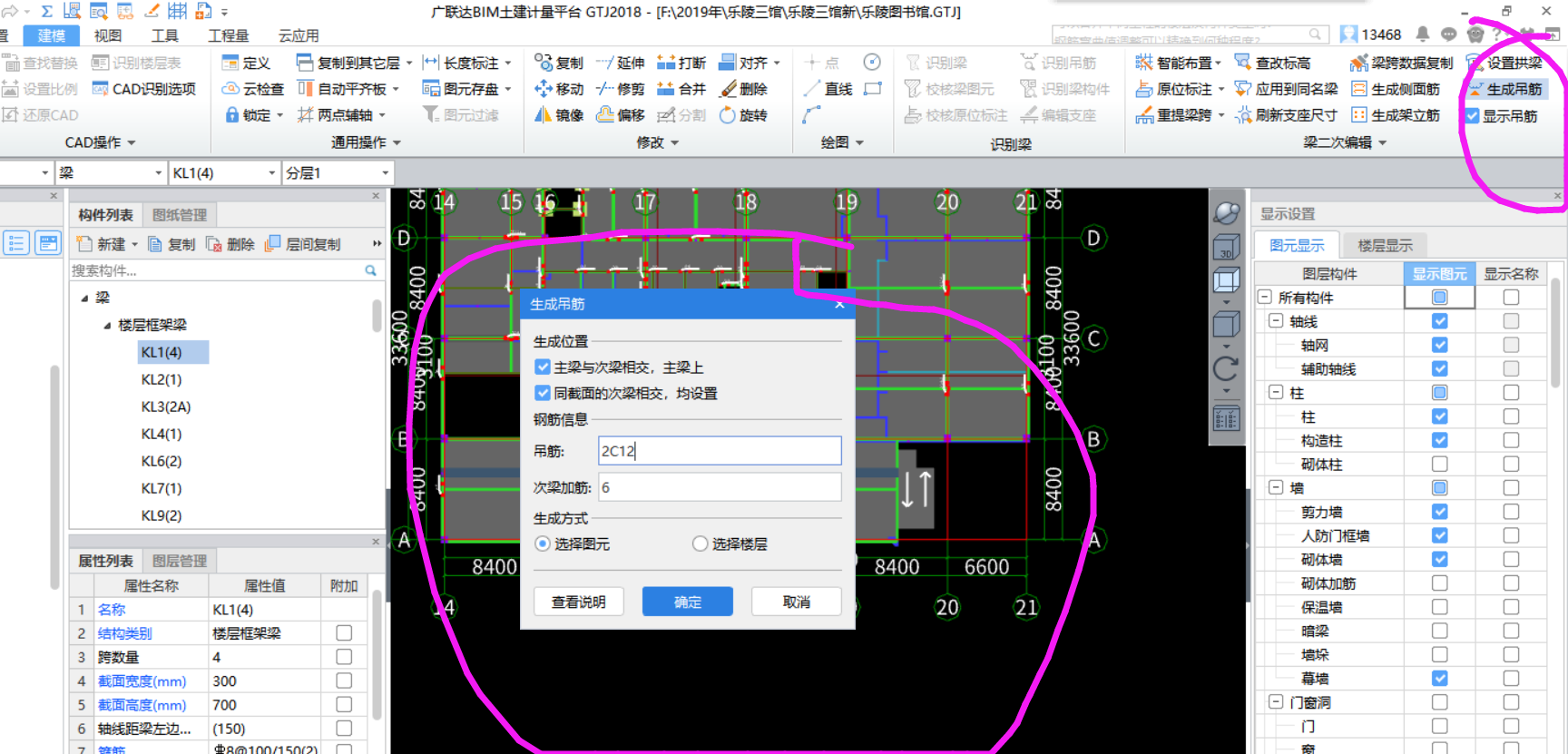Viewport: 1568px width, 754px height.
Task: Switch to the 工具 ribbon tab
Action: 164,35
